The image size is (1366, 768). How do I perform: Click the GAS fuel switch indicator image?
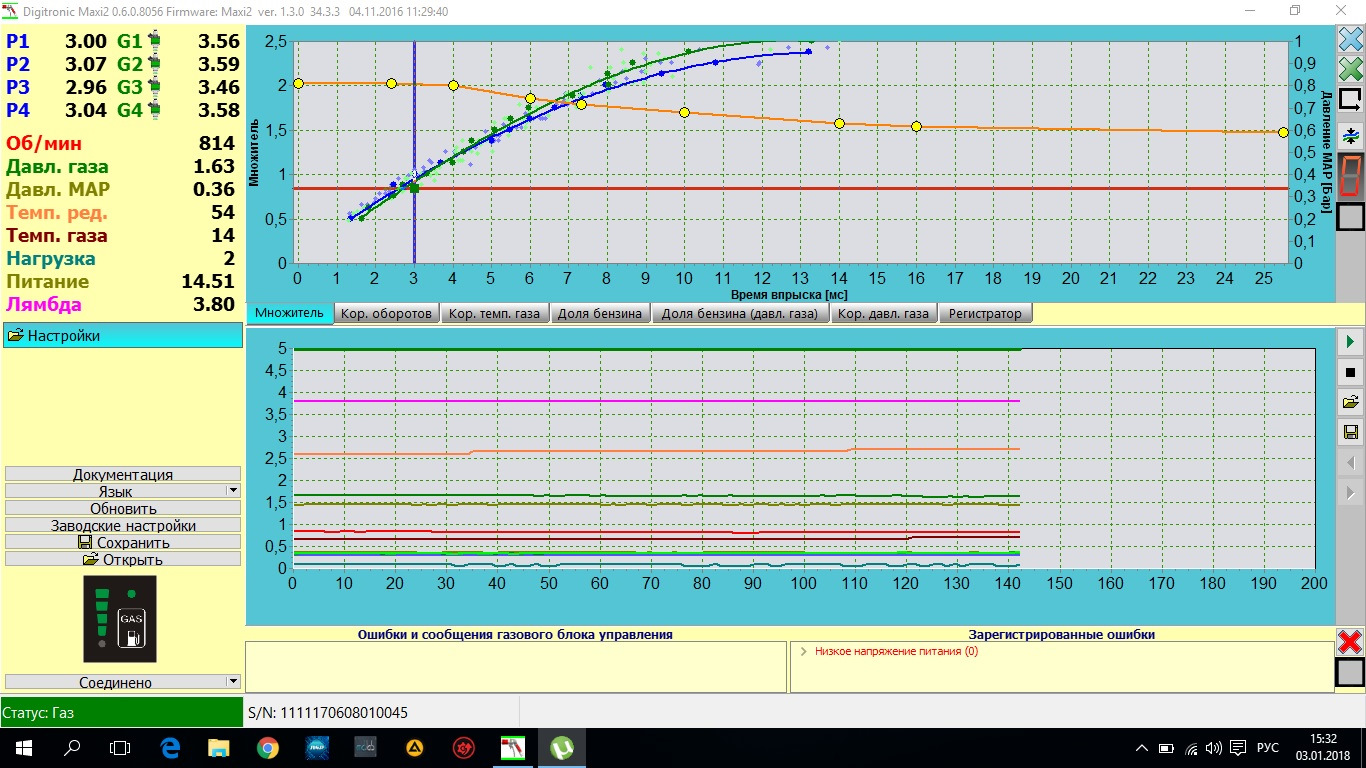(120, 618)
